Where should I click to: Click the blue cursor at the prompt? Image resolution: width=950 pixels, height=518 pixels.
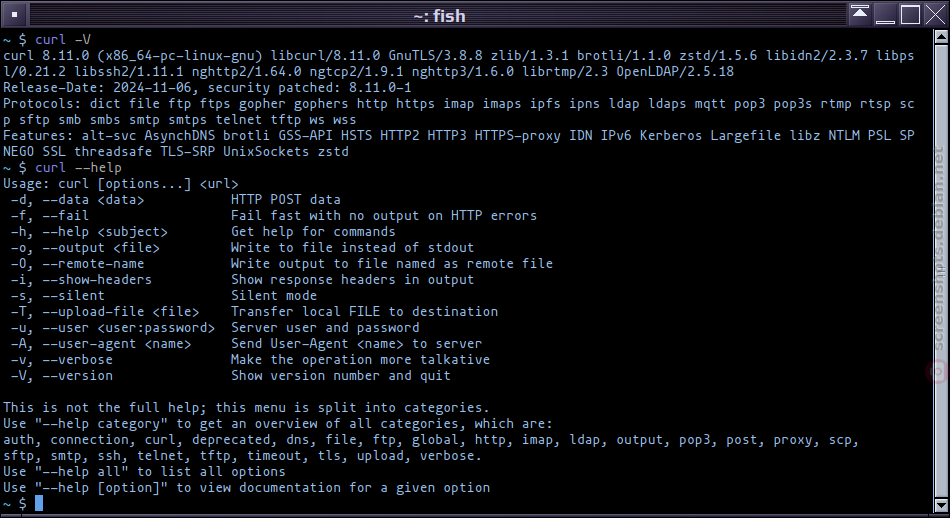pos(39,503)
